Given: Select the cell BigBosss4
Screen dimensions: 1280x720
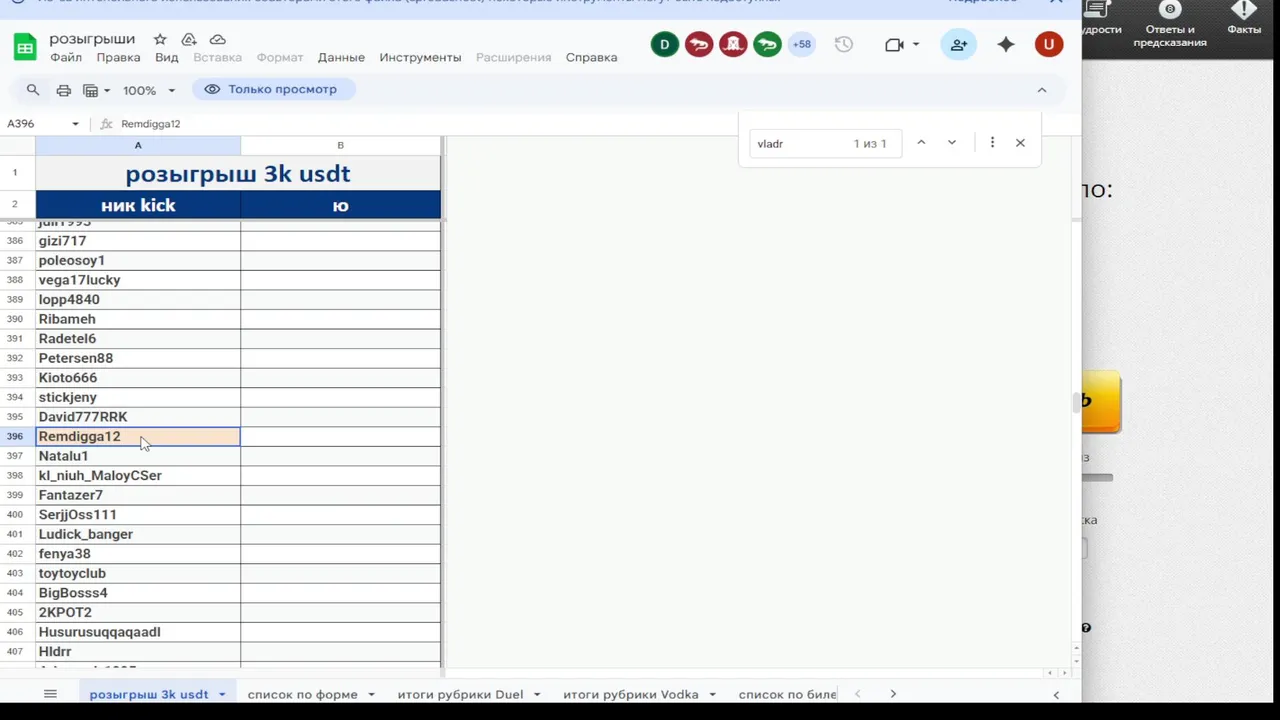Looking at the screenshot, I should pos(138,593).
